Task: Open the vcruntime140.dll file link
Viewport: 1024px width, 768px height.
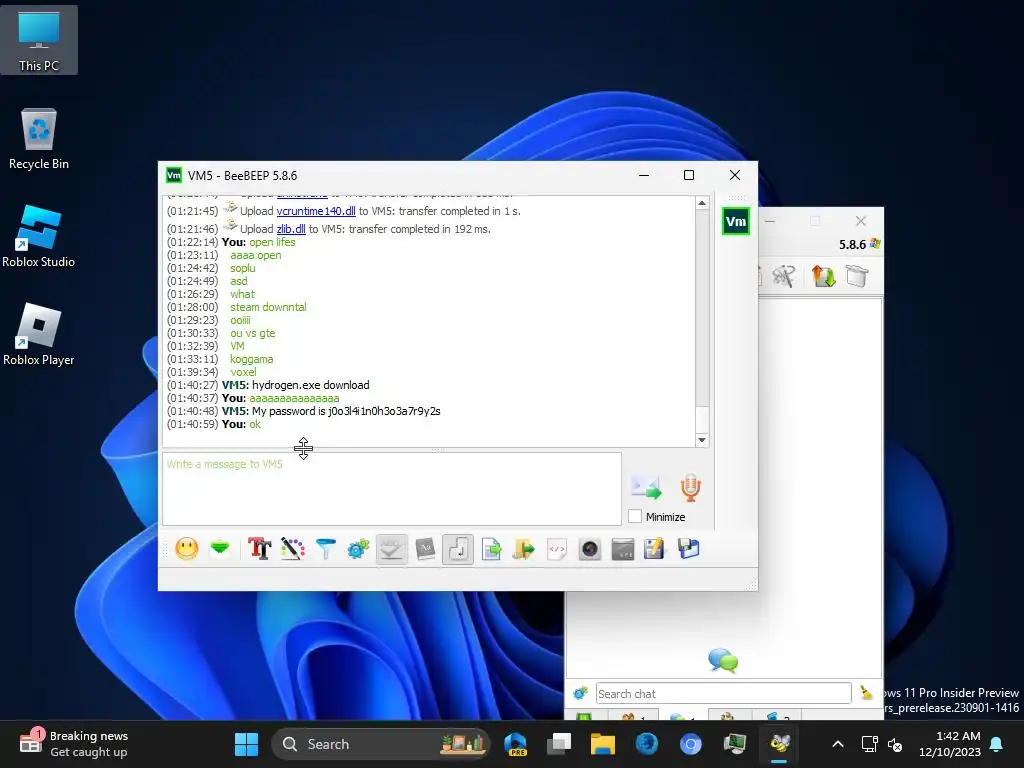Action: 316,211
